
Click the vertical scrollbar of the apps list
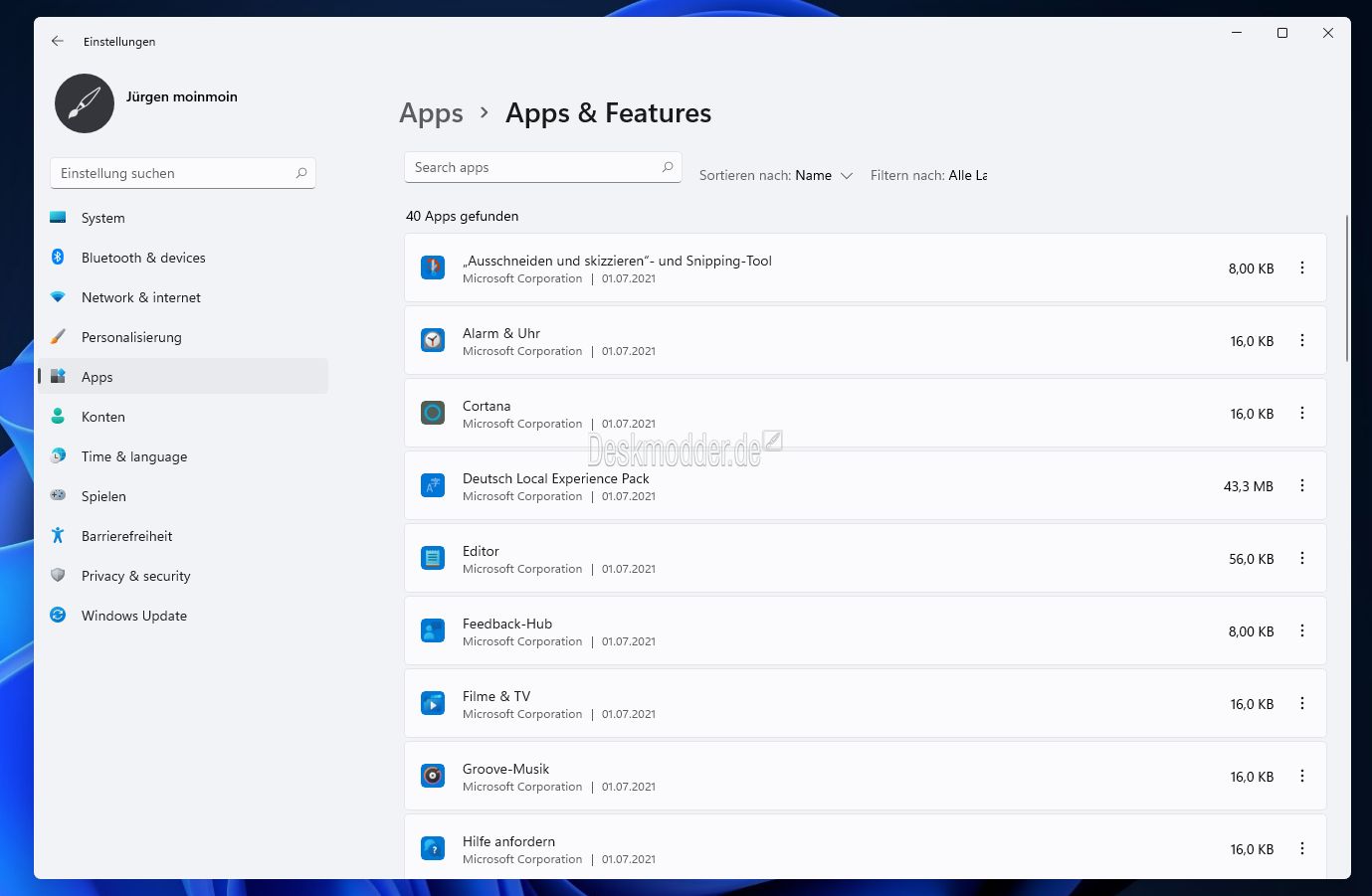[x=1347, y=288]
